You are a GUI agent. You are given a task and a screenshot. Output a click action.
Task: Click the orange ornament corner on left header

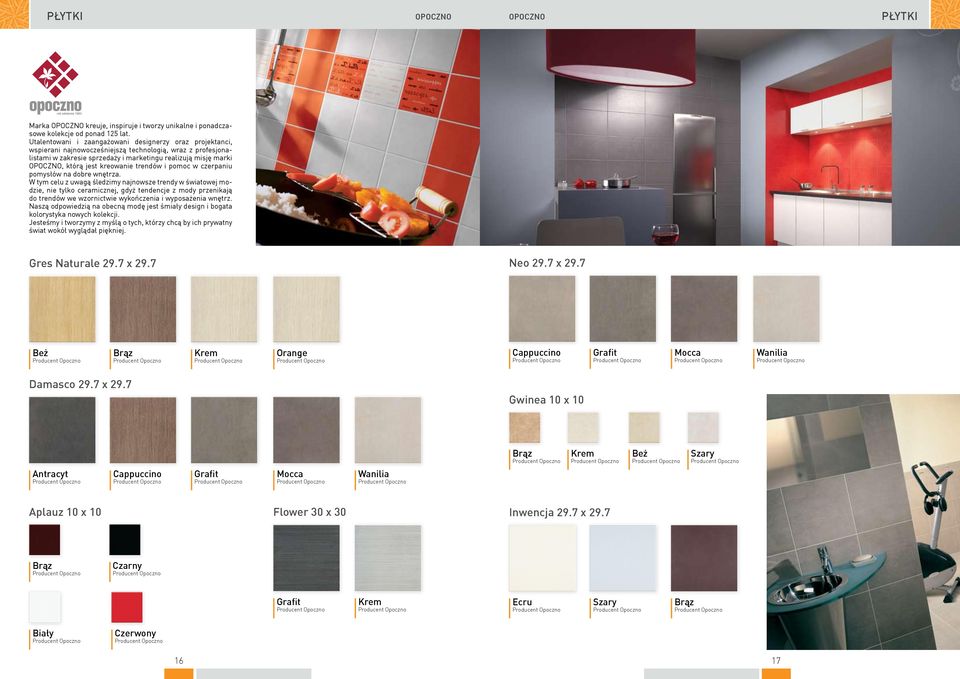point(15,14)
